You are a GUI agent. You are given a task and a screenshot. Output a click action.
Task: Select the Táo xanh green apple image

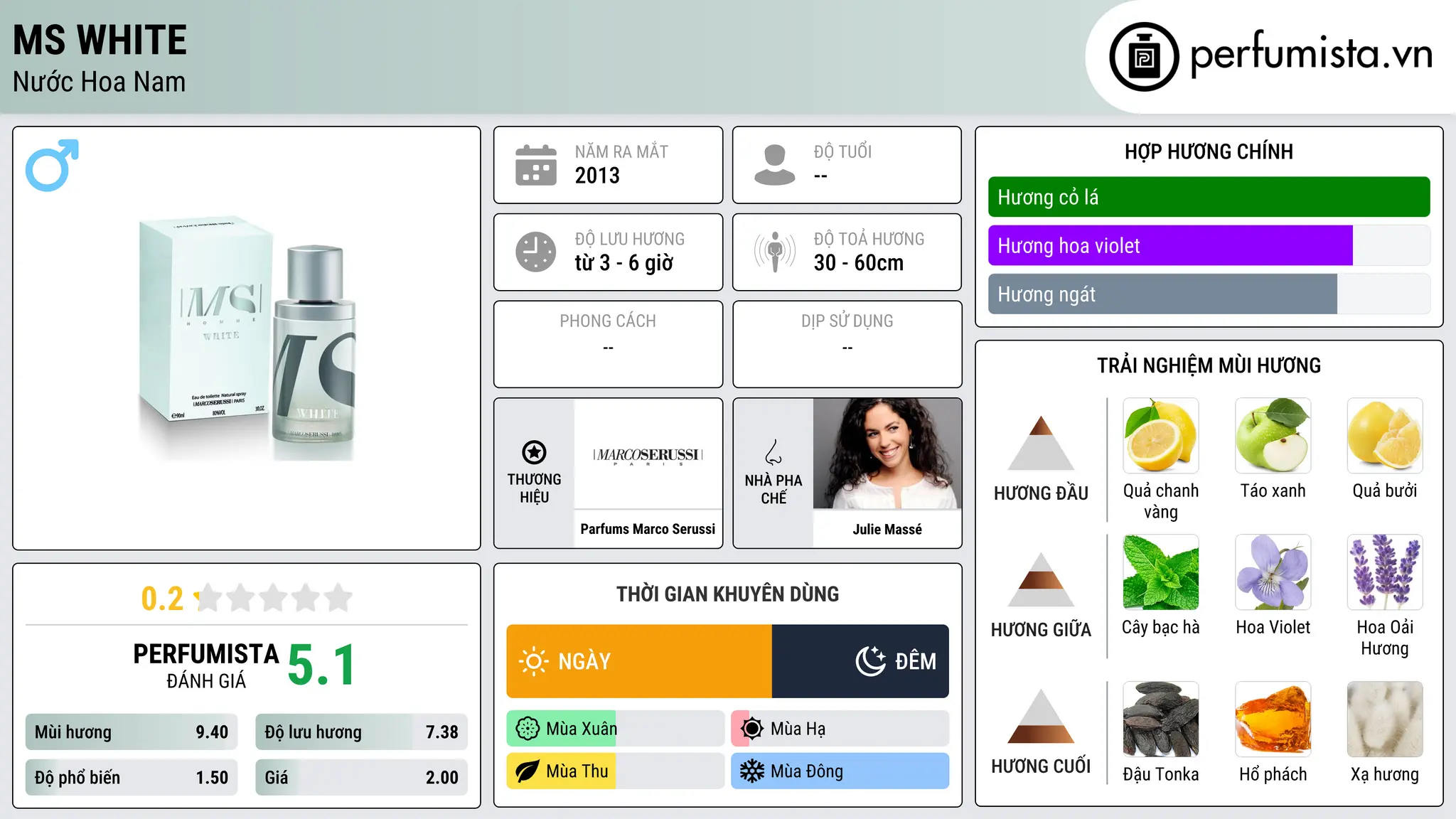1273,436
